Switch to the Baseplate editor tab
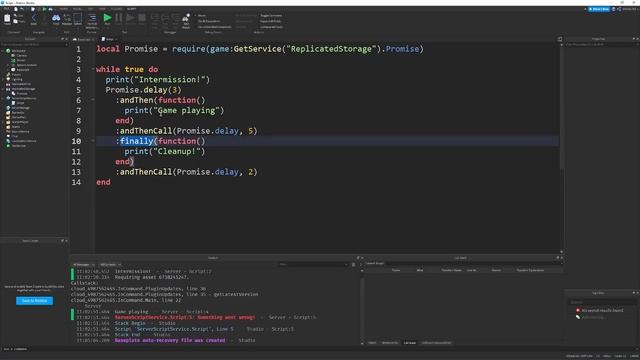Image resolution: width=640 pixels, height=360 pixels. pyautogui.click(x=83, y=39)
